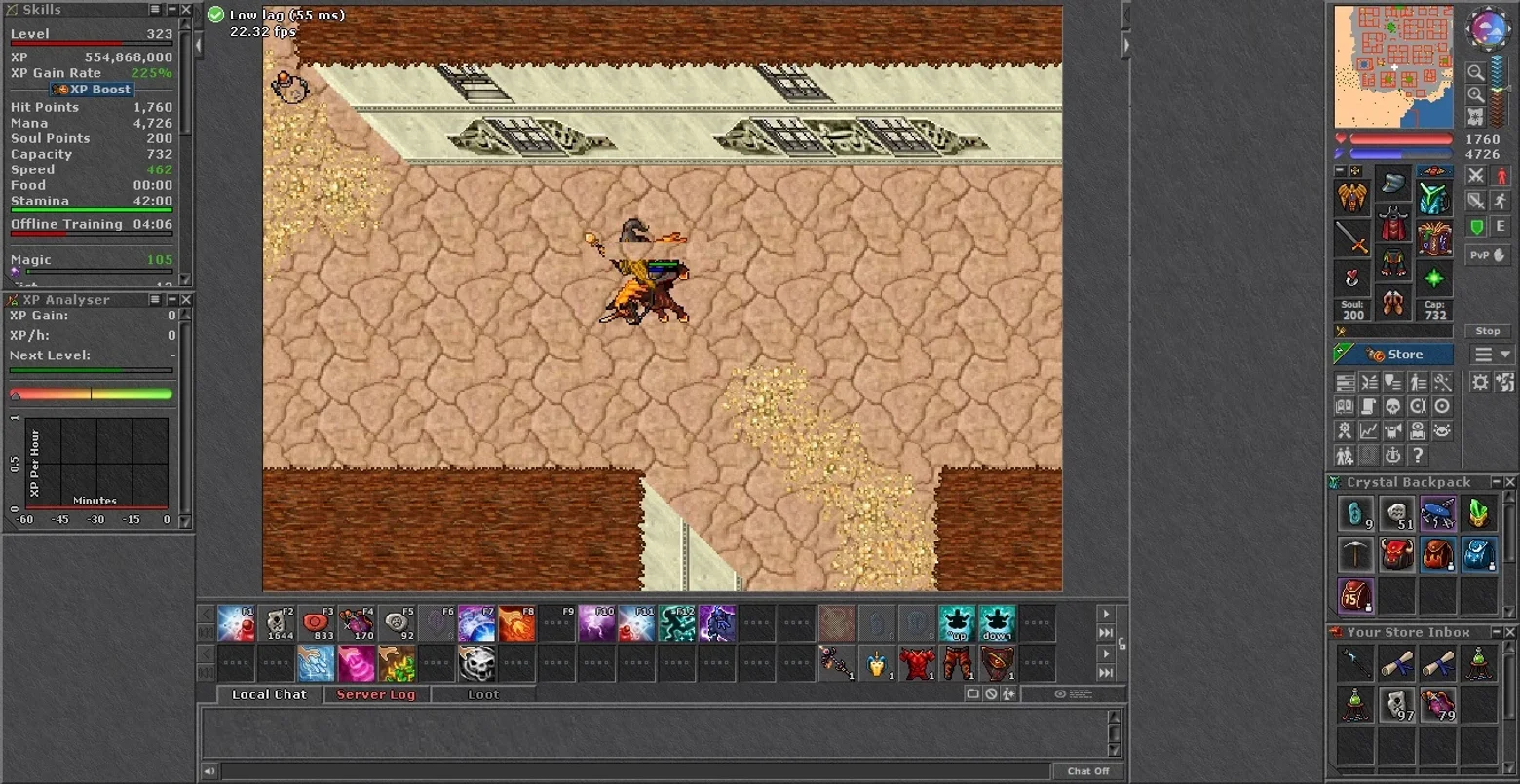The image size is (1520, 784).
Task: Open the options gear icon
Action: click(1480, 382)
